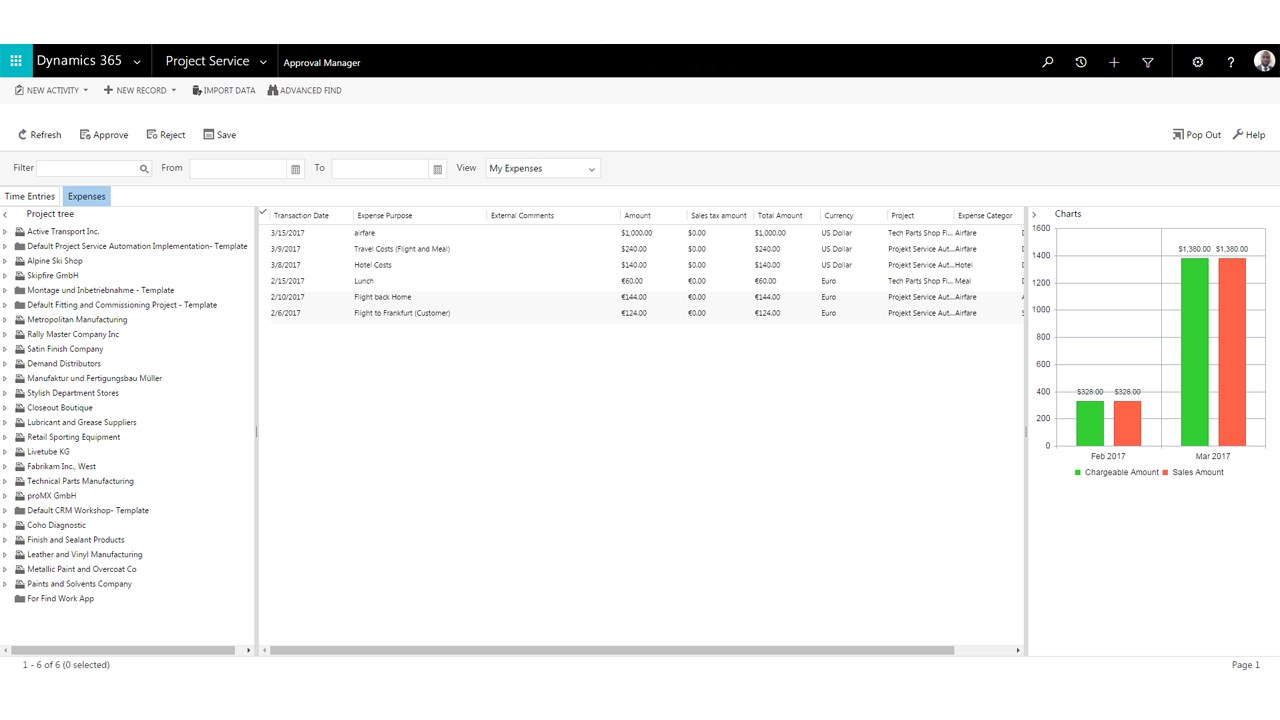Open the Project Service area chevron
This screenshot has width=1280, height=720.
click(x=263, y=62)
